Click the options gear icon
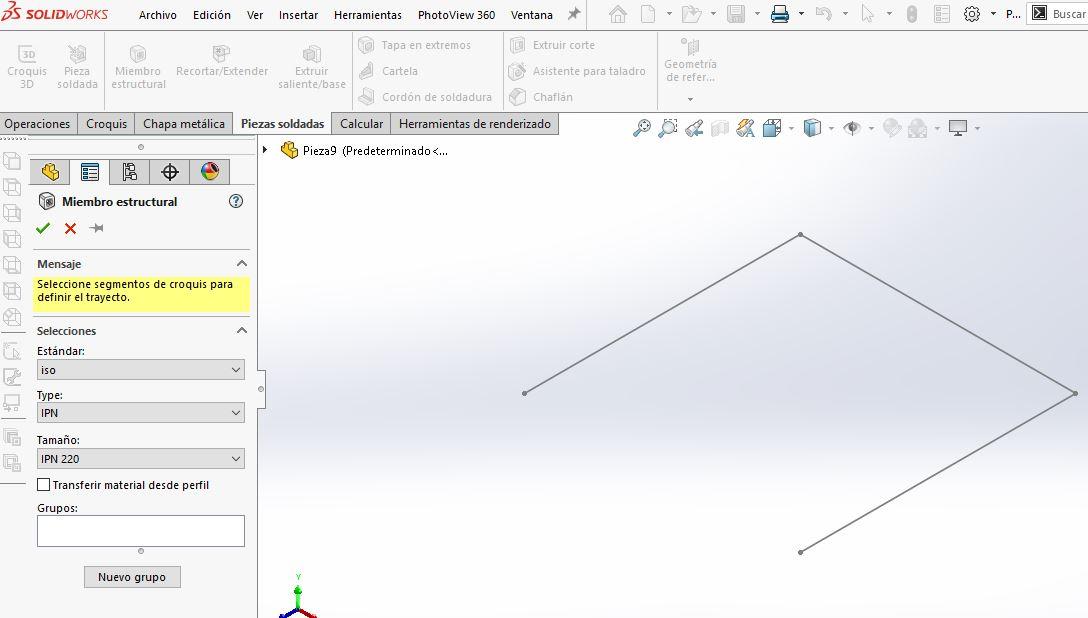The height and width of the screenshot is (618, 1088). pyautogui.click(x=971, y=14)
